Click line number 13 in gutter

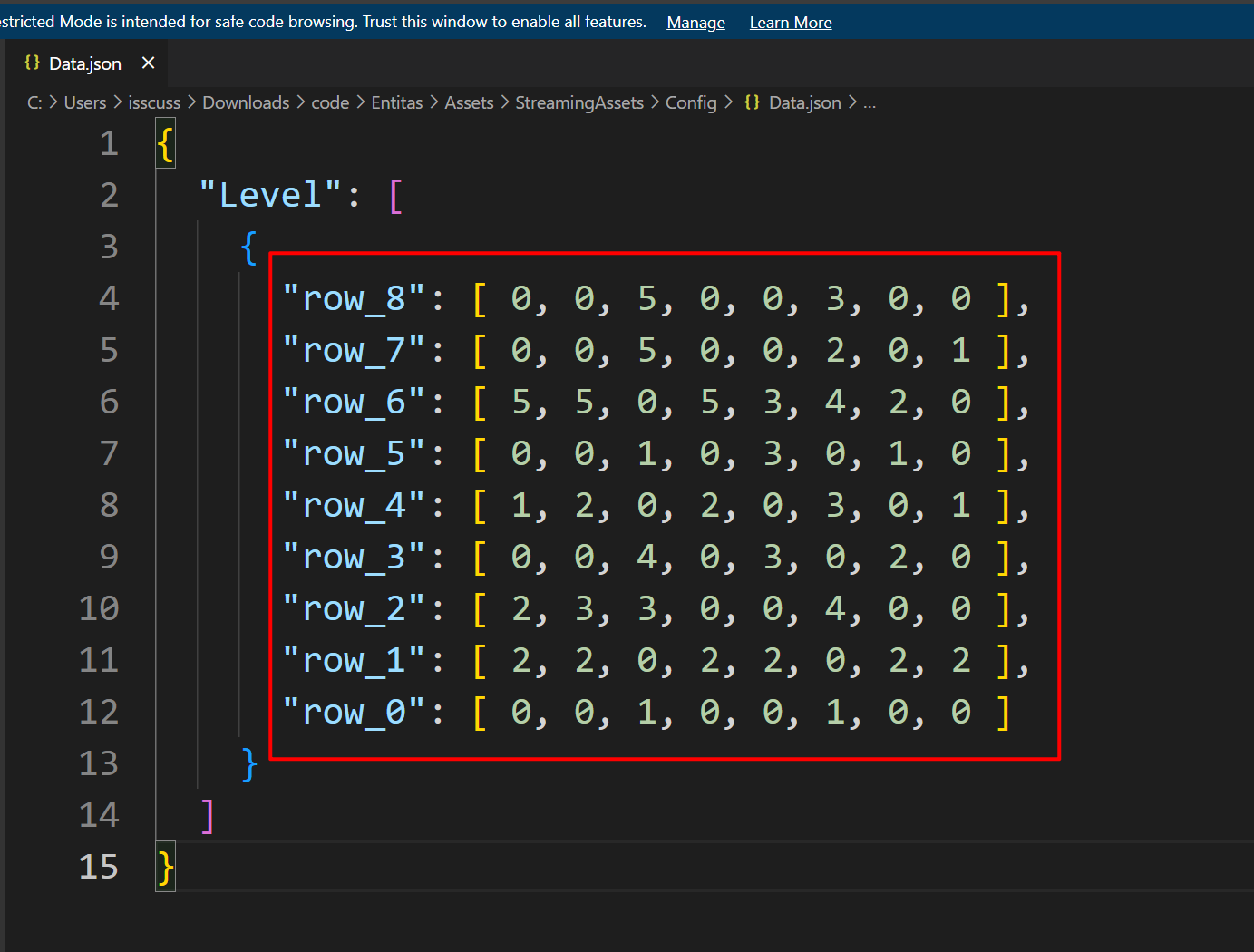coord(99,763)
